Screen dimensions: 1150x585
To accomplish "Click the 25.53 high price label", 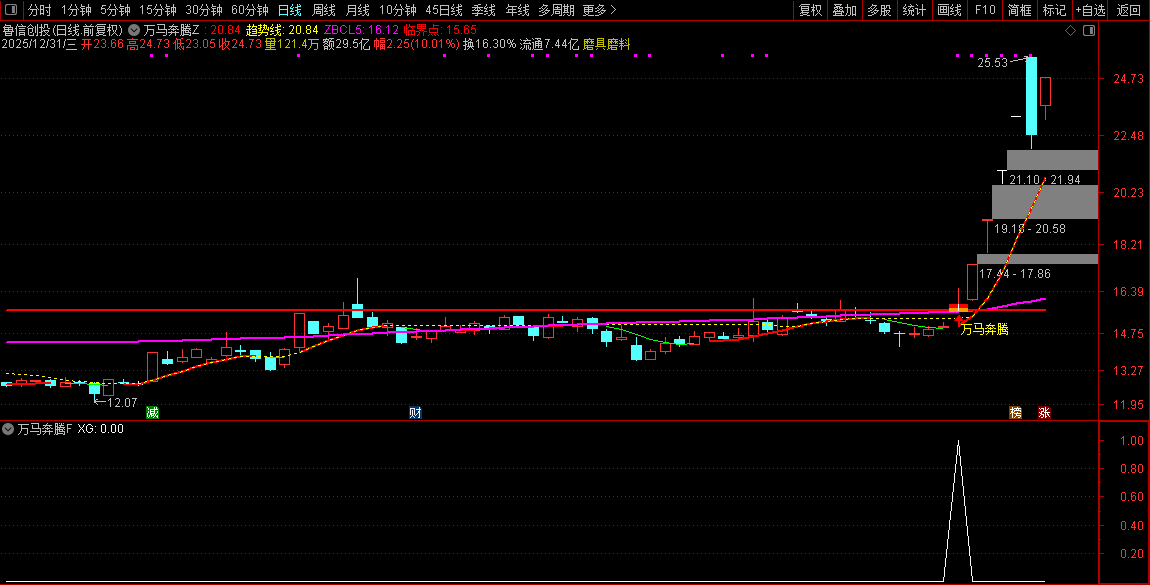I will tap(992, 63).
